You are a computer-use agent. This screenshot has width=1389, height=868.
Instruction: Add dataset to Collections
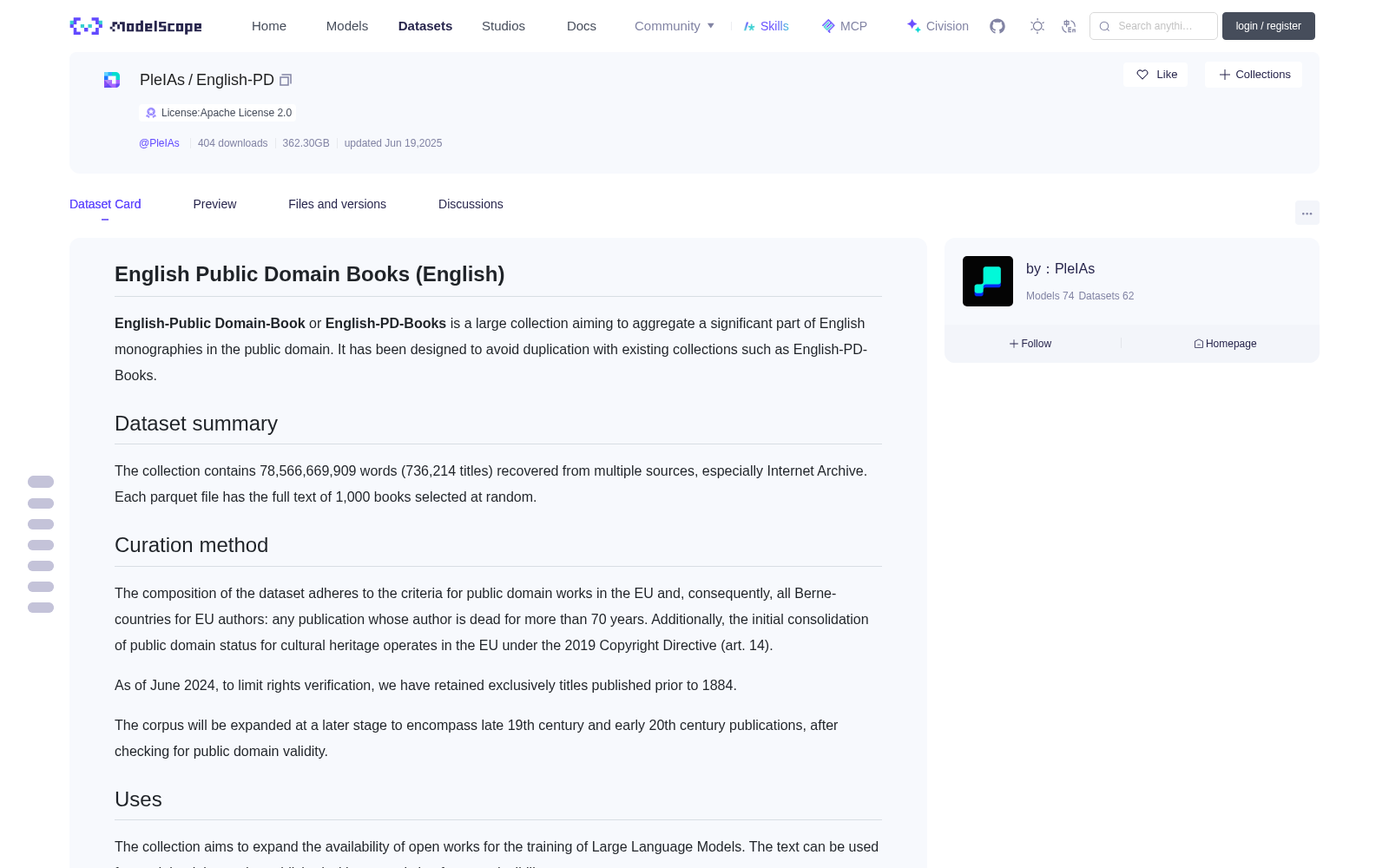click(x=1254, y=75)
